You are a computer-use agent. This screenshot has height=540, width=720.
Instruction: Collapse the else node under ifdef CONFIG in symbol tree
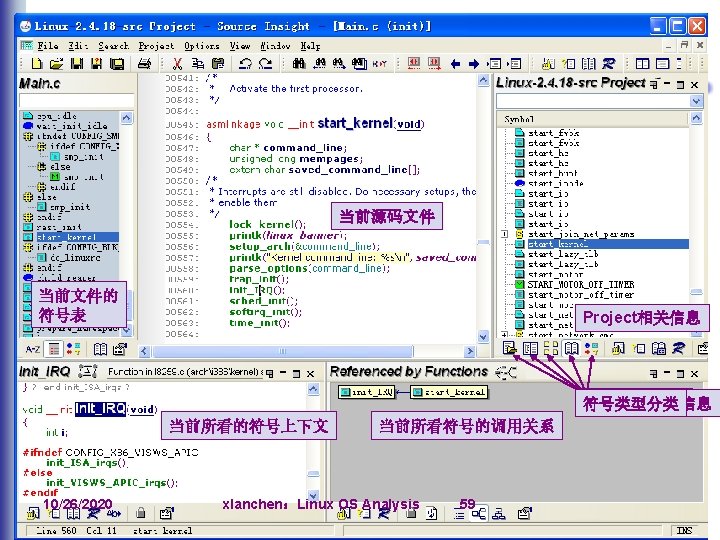41,167
